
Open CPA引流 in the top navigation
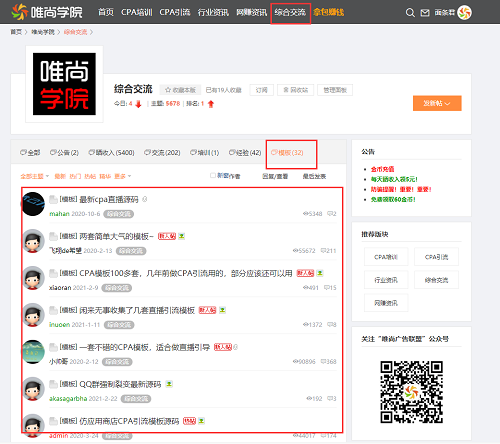click(x=175, y=12)
